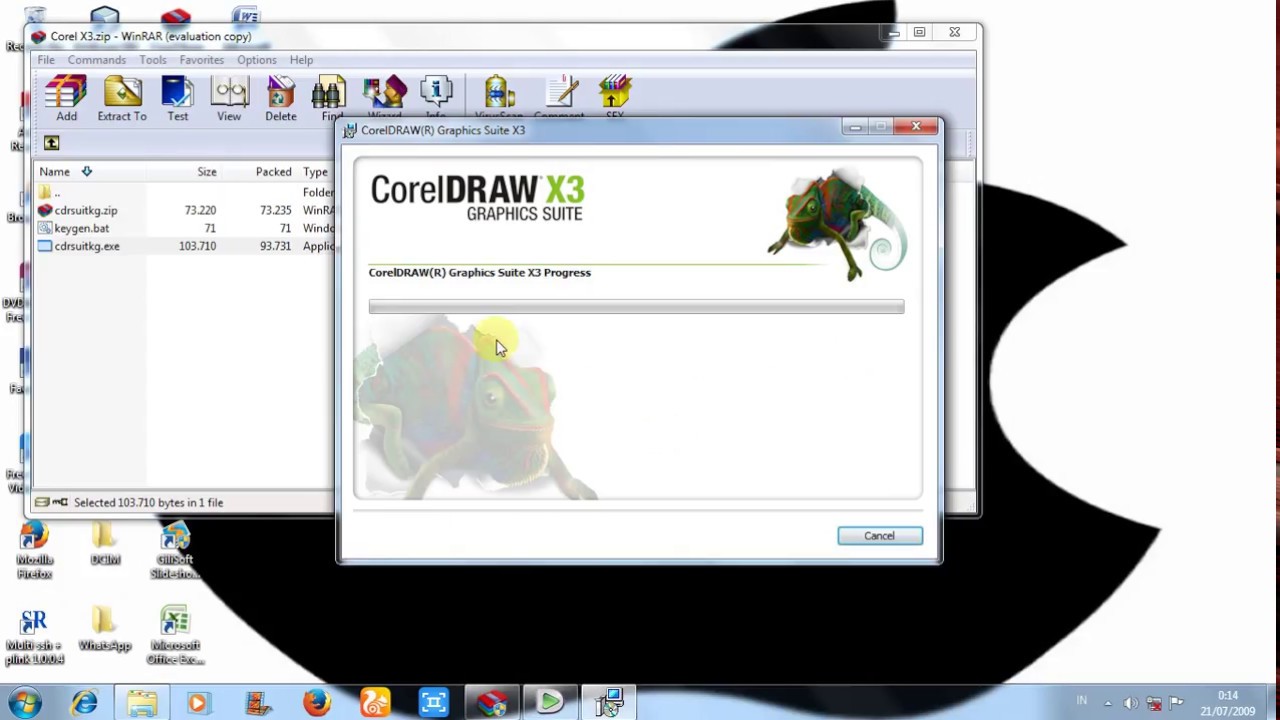Screen dimensions: 1280x720
Task: Select cdrsuitkg.exe in the archive list
Action: 87,246
